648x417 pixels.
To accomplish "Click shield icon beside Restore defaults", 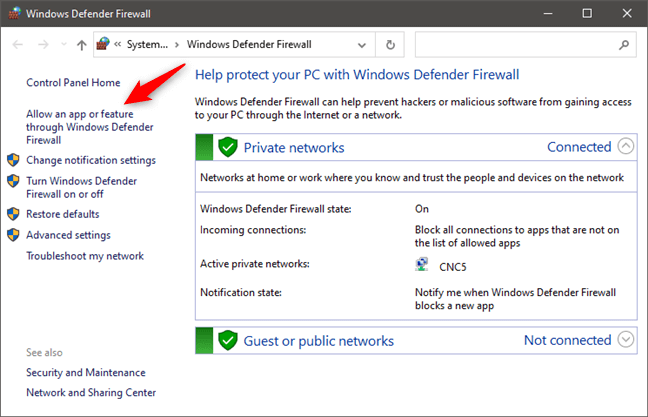I will tap(13, 214).
